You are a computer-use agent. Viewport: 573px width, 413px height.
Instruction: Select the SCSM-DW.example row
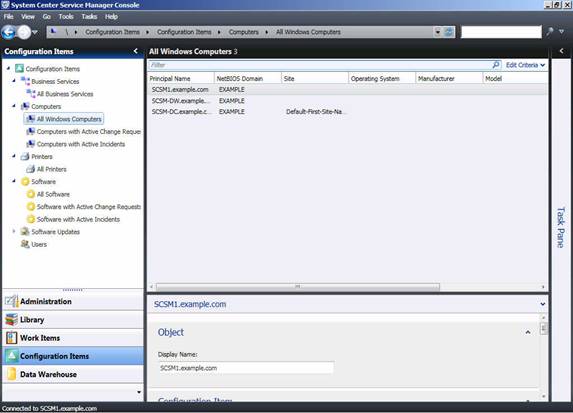coord(348,101)
